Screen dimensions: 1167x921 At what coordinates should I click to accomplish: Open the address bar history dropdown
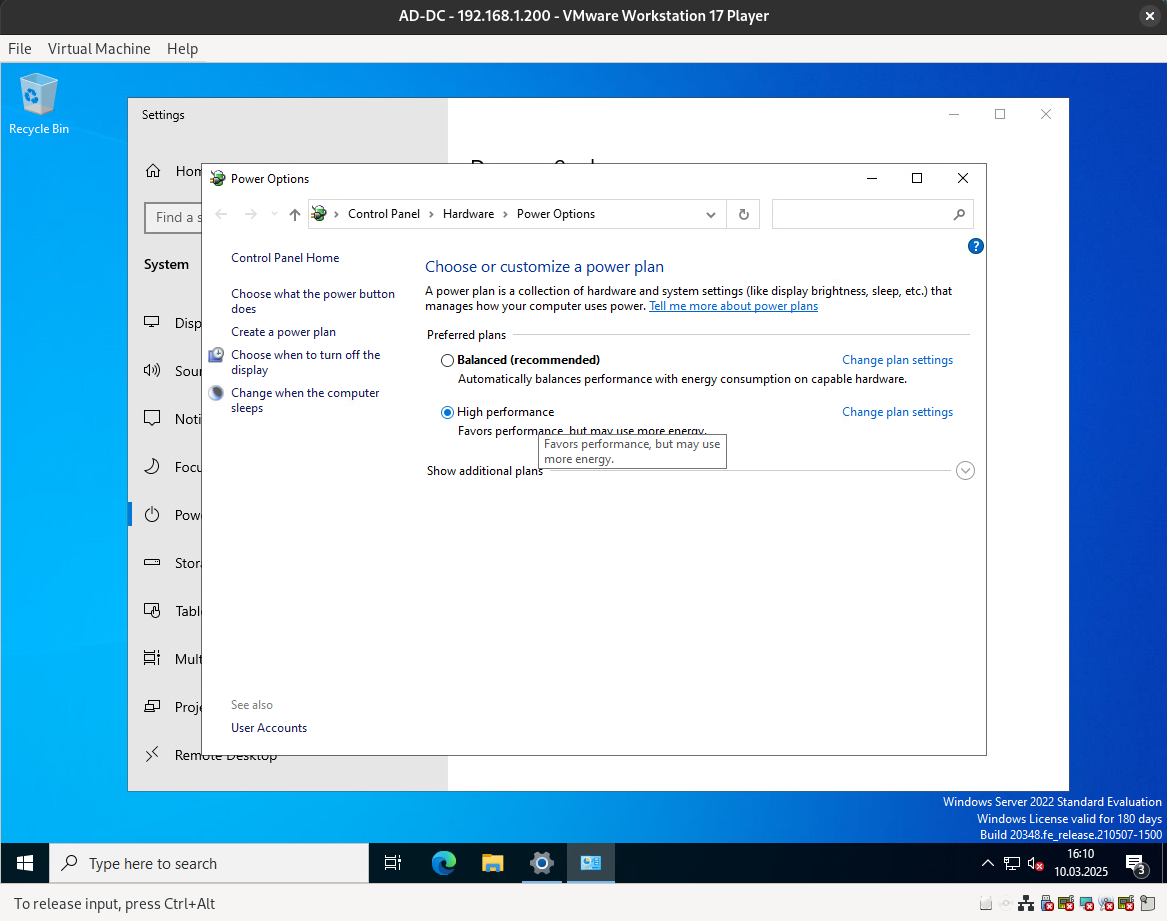(711, 214)
